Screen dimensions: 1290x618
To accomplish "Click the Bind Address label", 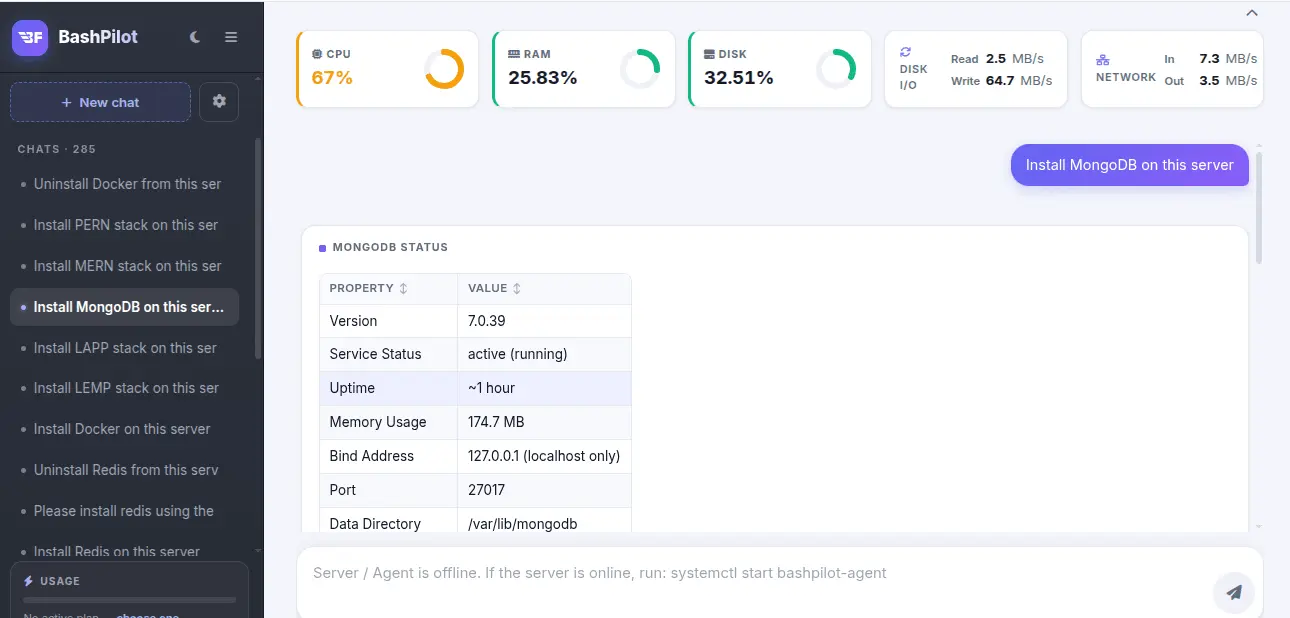I will click(x=372, y=456).
